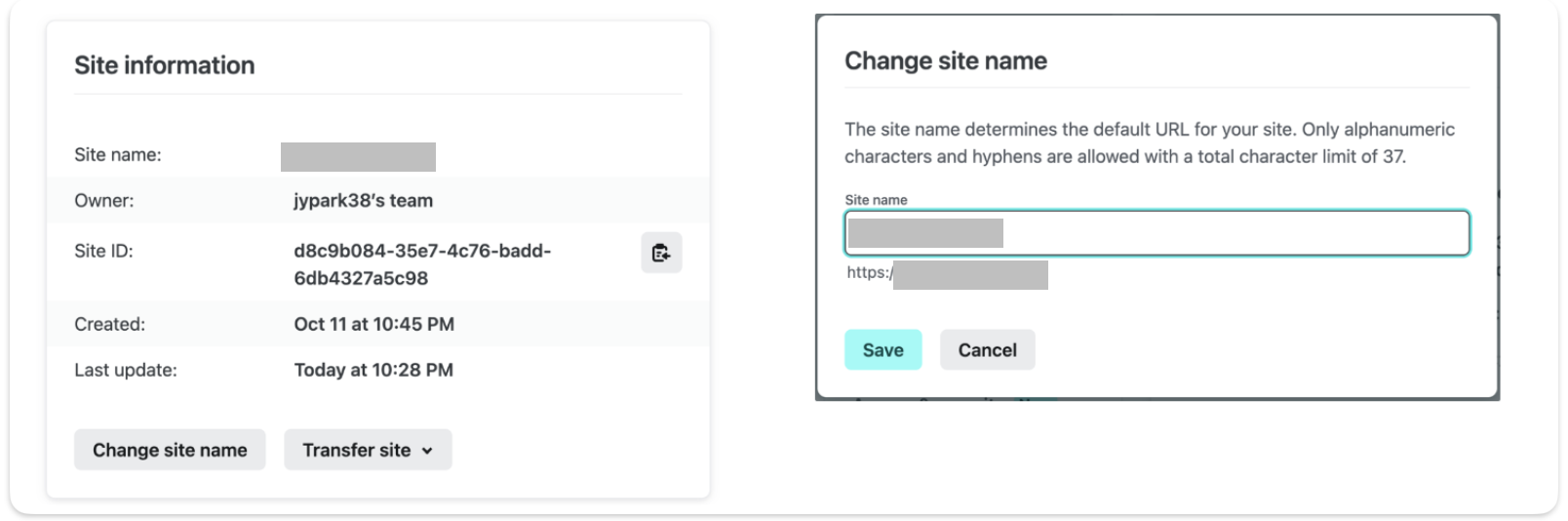
Task: Click the site name description paragraph
Action: [1149, 142]
